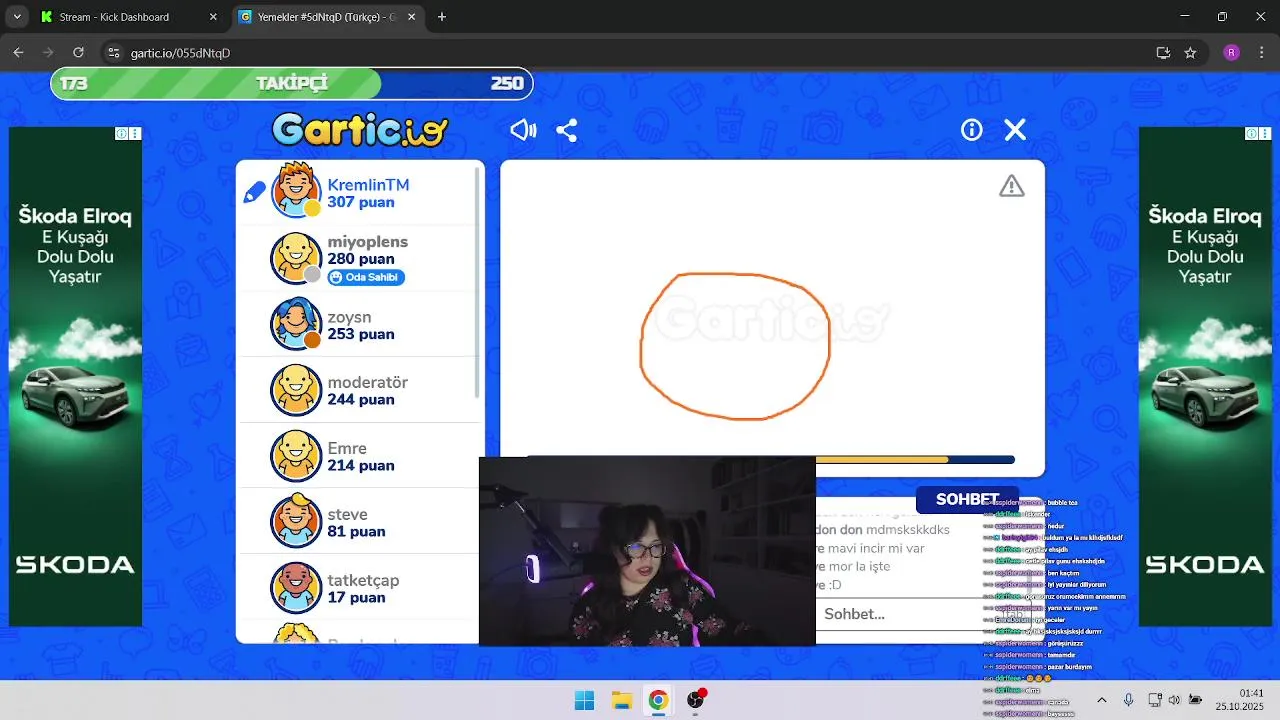The height and width of the screenshot is (720, 1280).
Task: Click the right ad's info icon
Action: coord(1251,134)
